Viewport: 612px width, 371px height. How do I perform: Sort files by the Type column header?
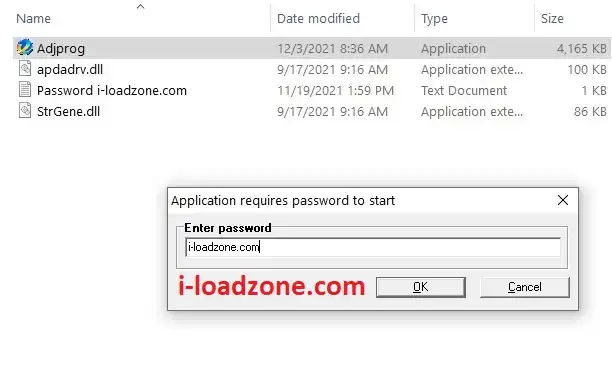[x=434, y=18]
